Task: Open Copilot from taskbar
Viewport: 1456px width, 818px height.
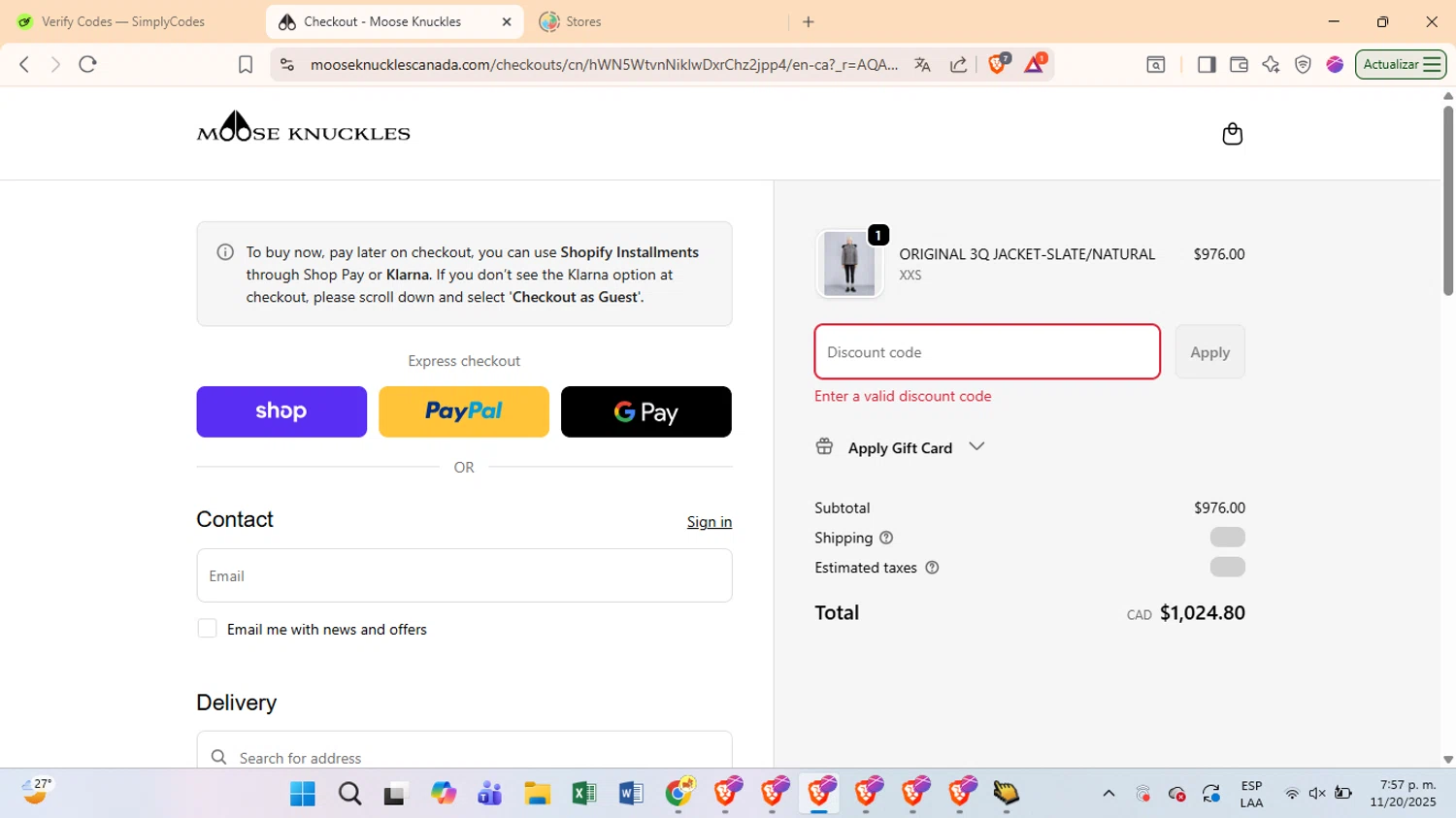Action: (444, 795)
